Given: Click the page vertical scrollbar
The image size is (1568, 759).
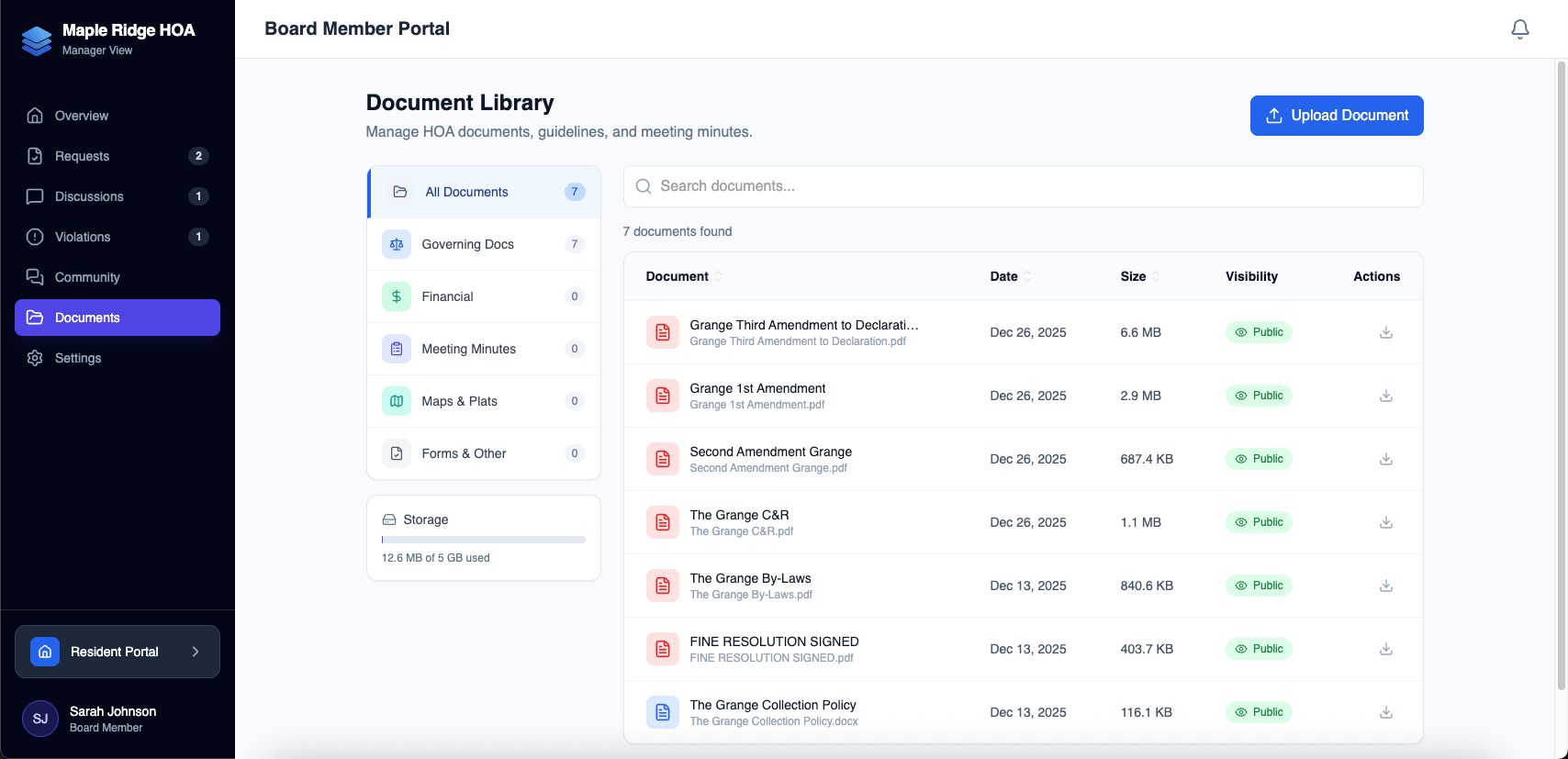Looking at the screenshot, I should point(1561,376).
